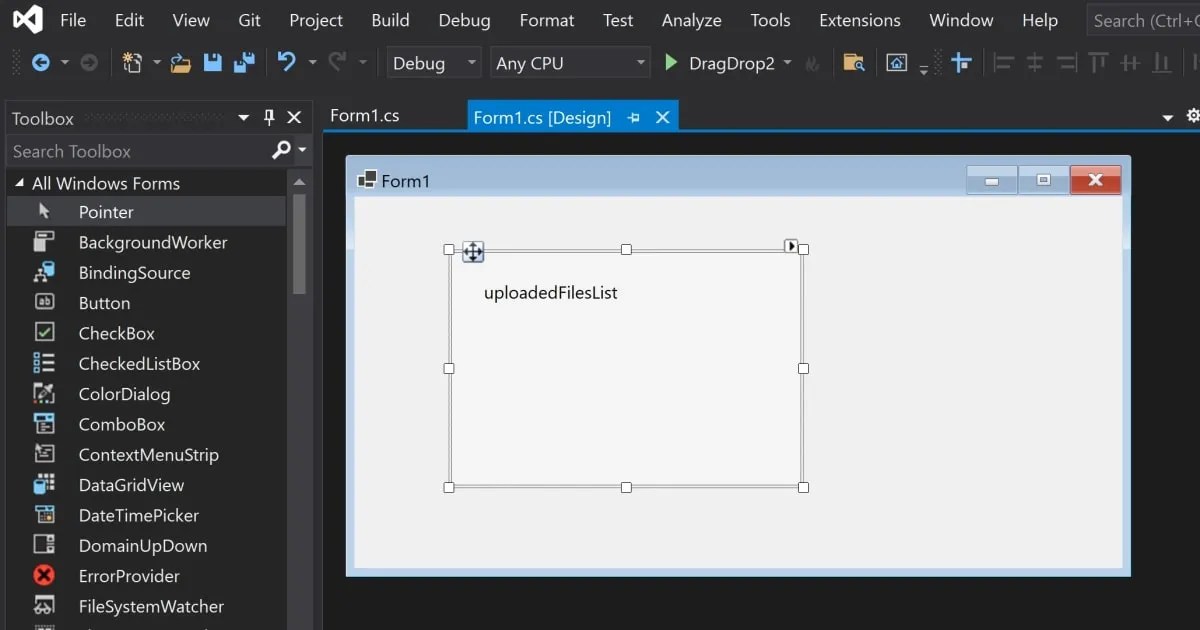Pin the Toolbox panel open
The width and height of the screenshot is (1200, 630).
tap(268, 117)
